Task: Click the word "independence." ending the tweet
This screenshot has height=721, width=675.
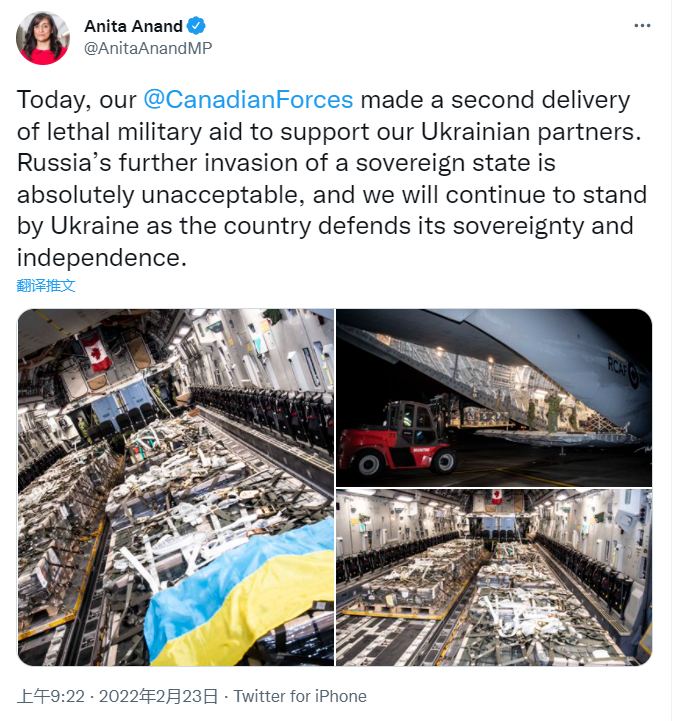Action: coord(102,257)
